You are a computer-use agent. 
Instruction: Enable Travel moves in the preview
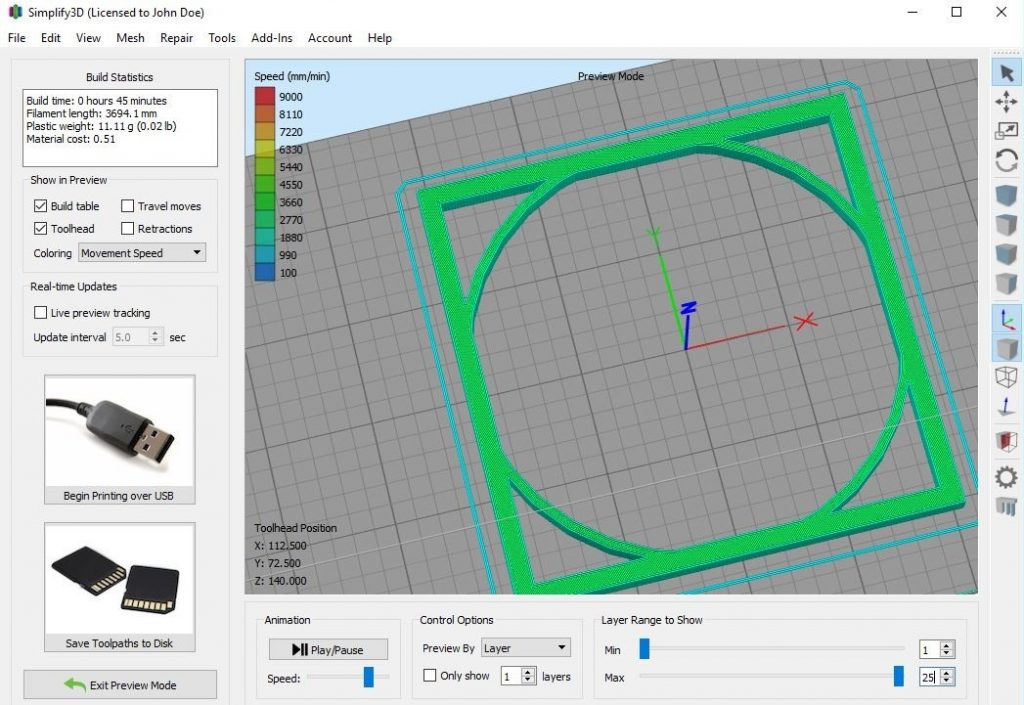tap(128, 206)
